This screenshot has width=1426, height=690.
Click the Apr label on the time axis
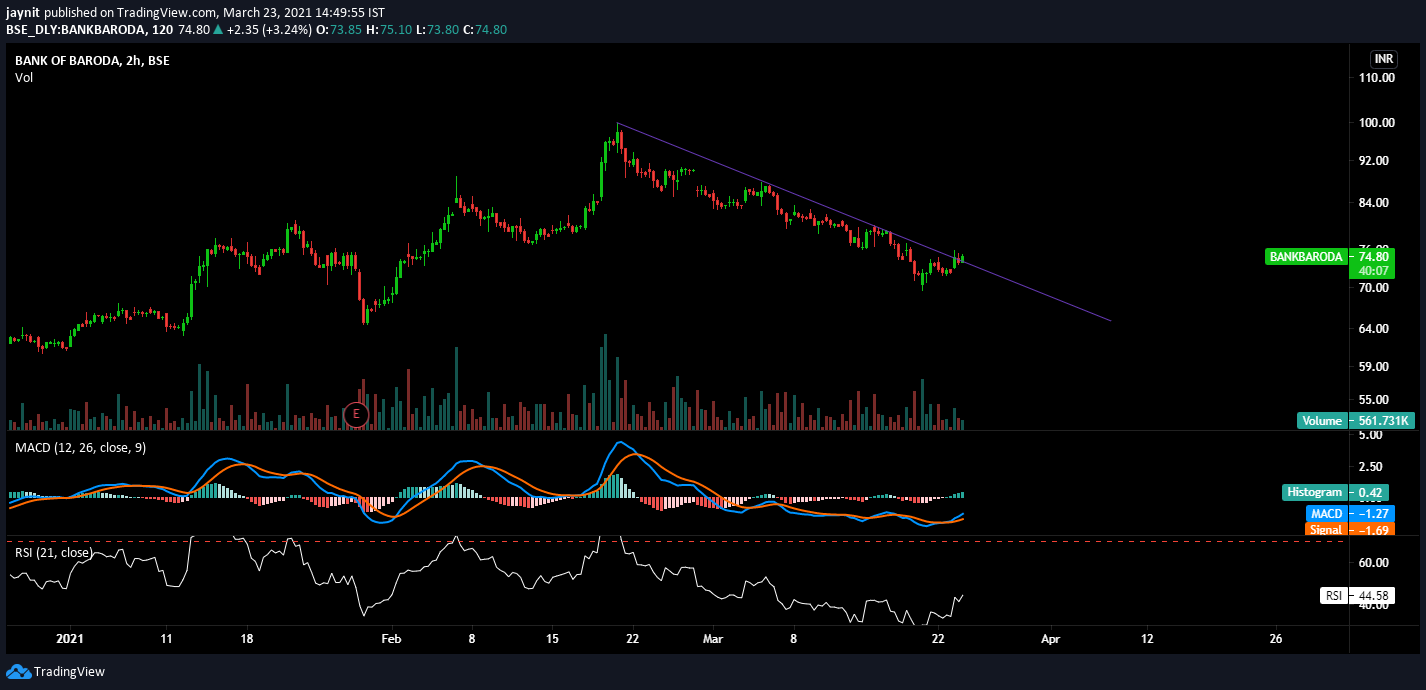(x=1050, y=638)
